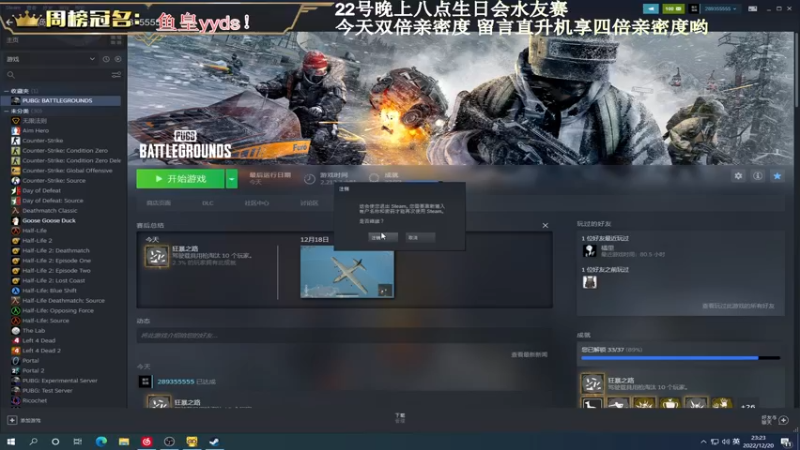Select PUBG: BATTLEGROUNDS in the library list

click(x=62, y=101)
